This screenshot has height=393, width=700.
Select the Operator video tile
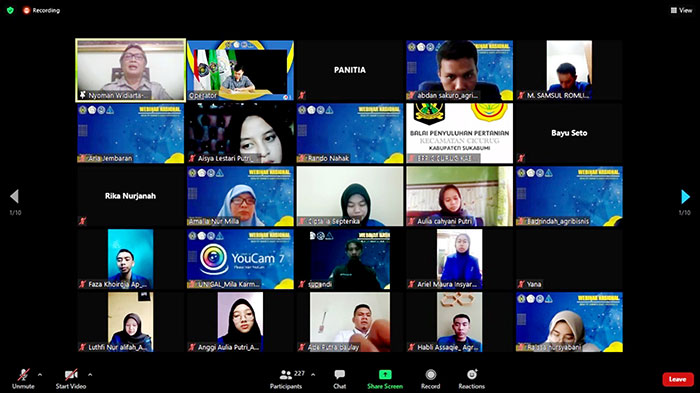click(240, 70)
